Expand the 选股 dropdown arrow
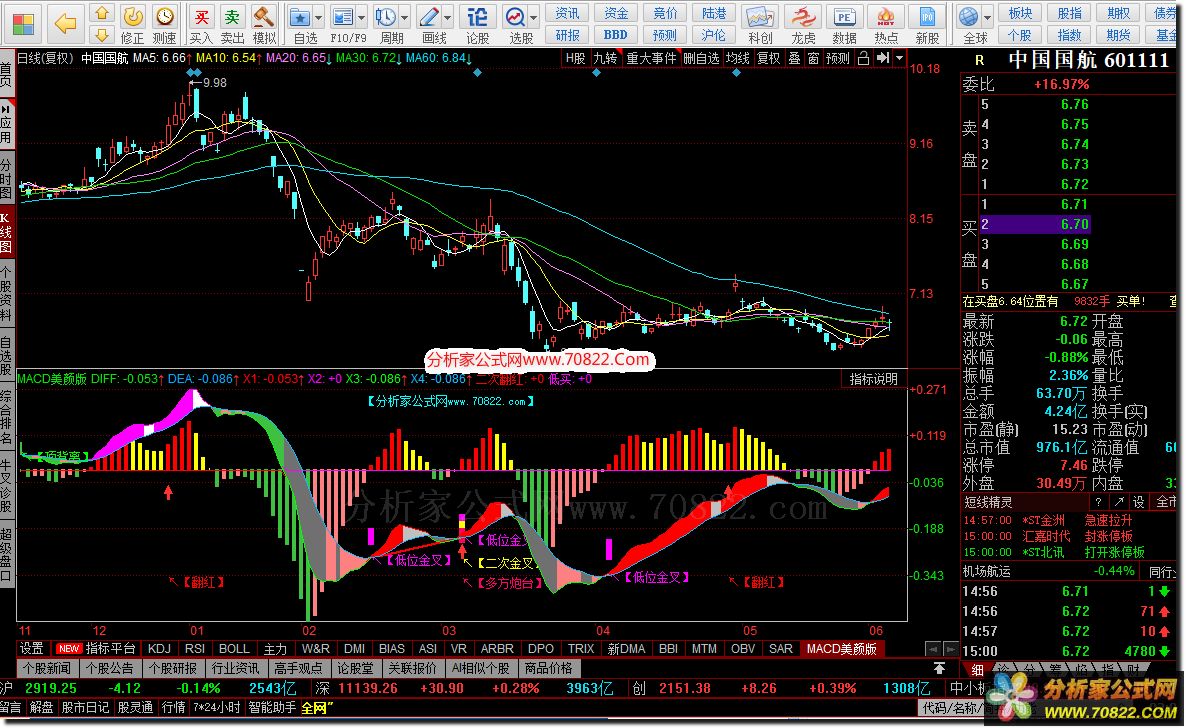The image size is (1186, 728). (534, 17)
